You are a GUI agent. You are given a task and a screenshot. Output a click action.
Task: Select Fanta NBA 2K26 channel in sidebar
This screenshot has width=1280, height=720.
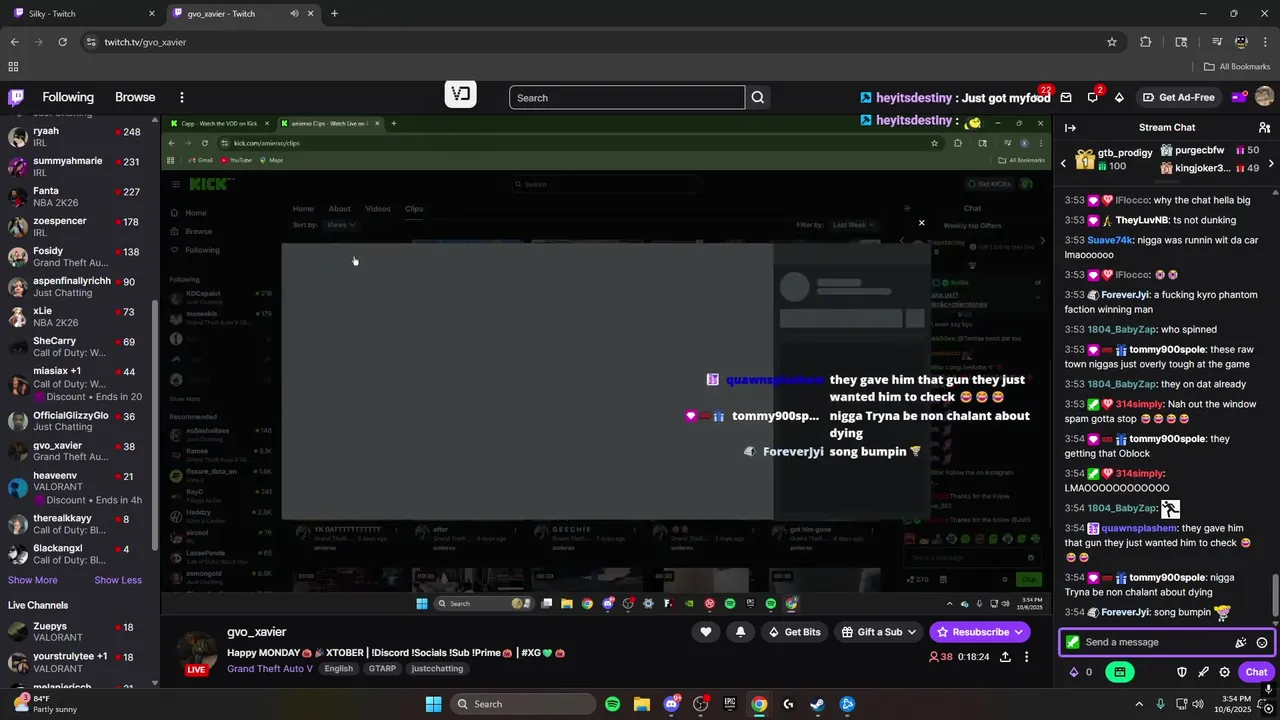[76, 198]
